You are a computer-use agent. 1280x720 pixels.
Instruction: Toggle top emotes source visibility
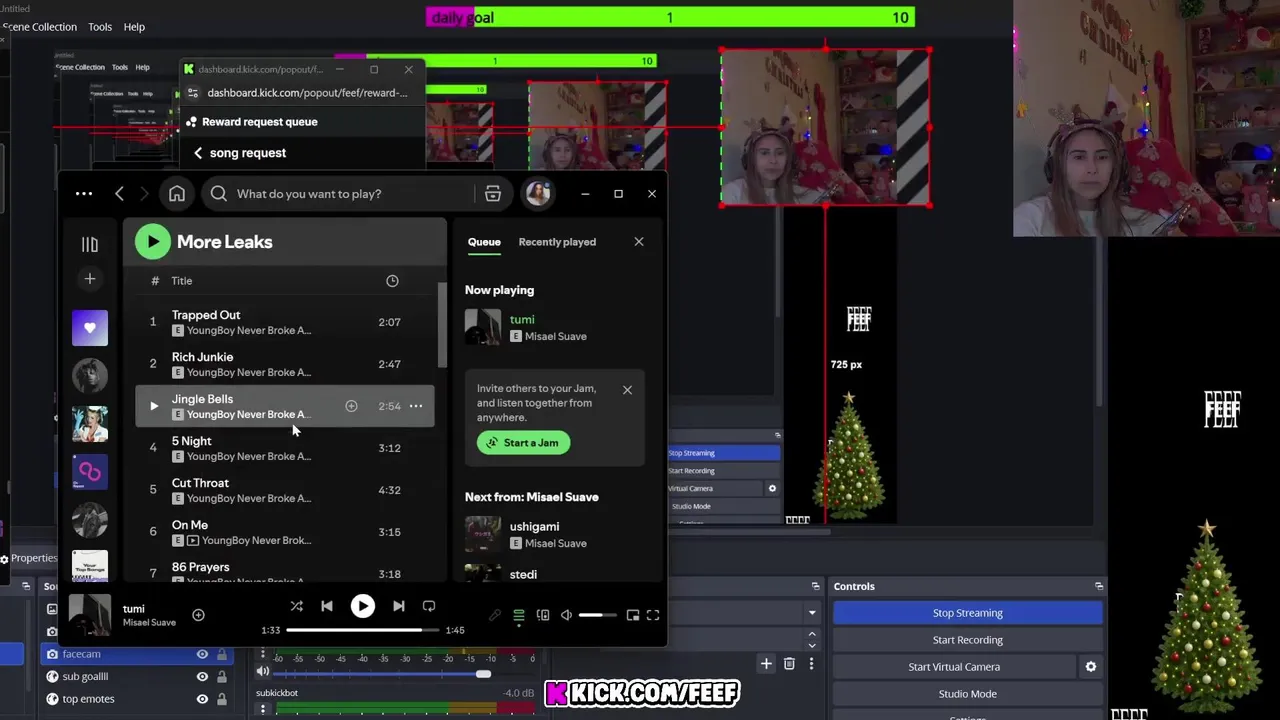pos(202,699)
